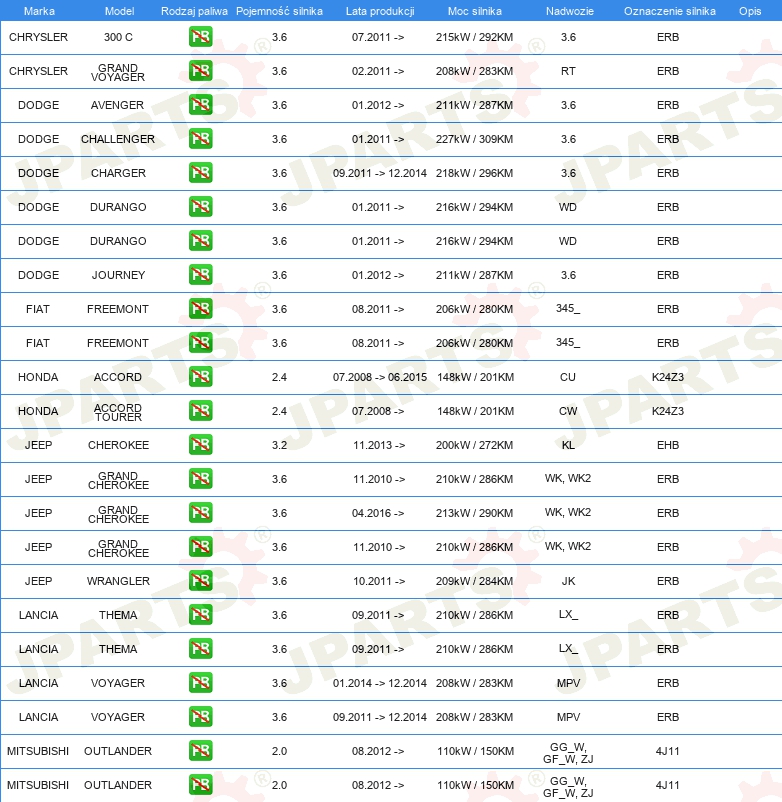Click fuel icon for Lancia Voyager 01.2014 row
The width and height of the screenshot is (782, 802).
200,683
